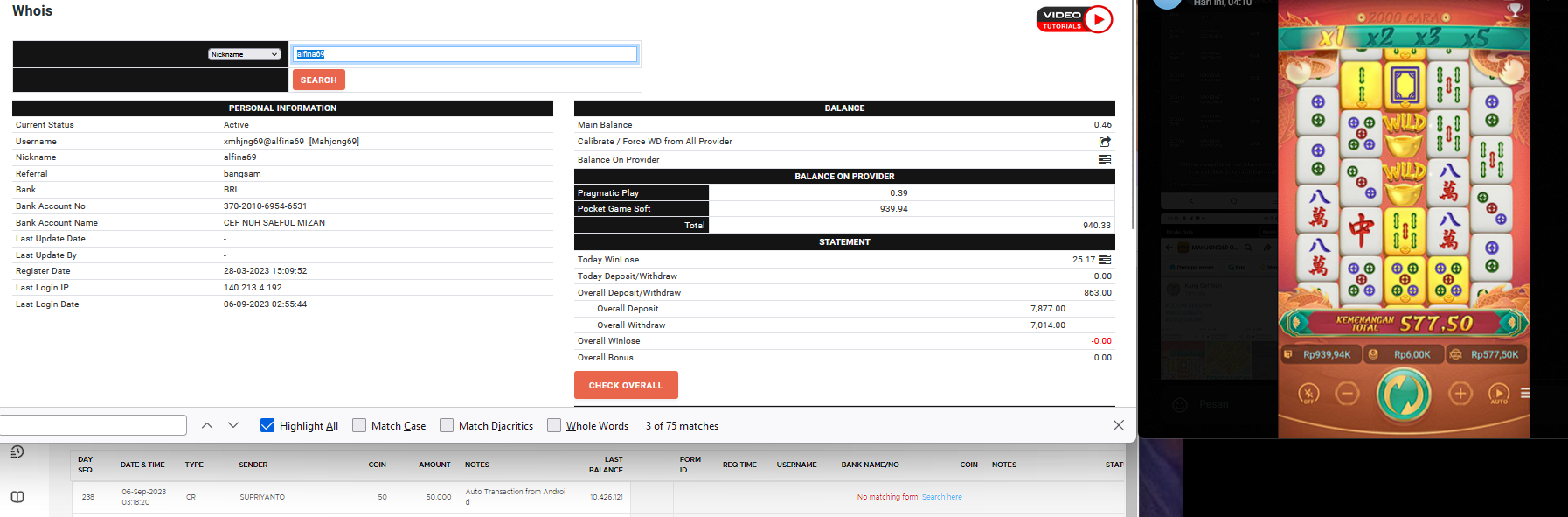Open the Today WinLose details list icon
The height and width of the screenshot is (517, 1568).
pos(1105,260)
